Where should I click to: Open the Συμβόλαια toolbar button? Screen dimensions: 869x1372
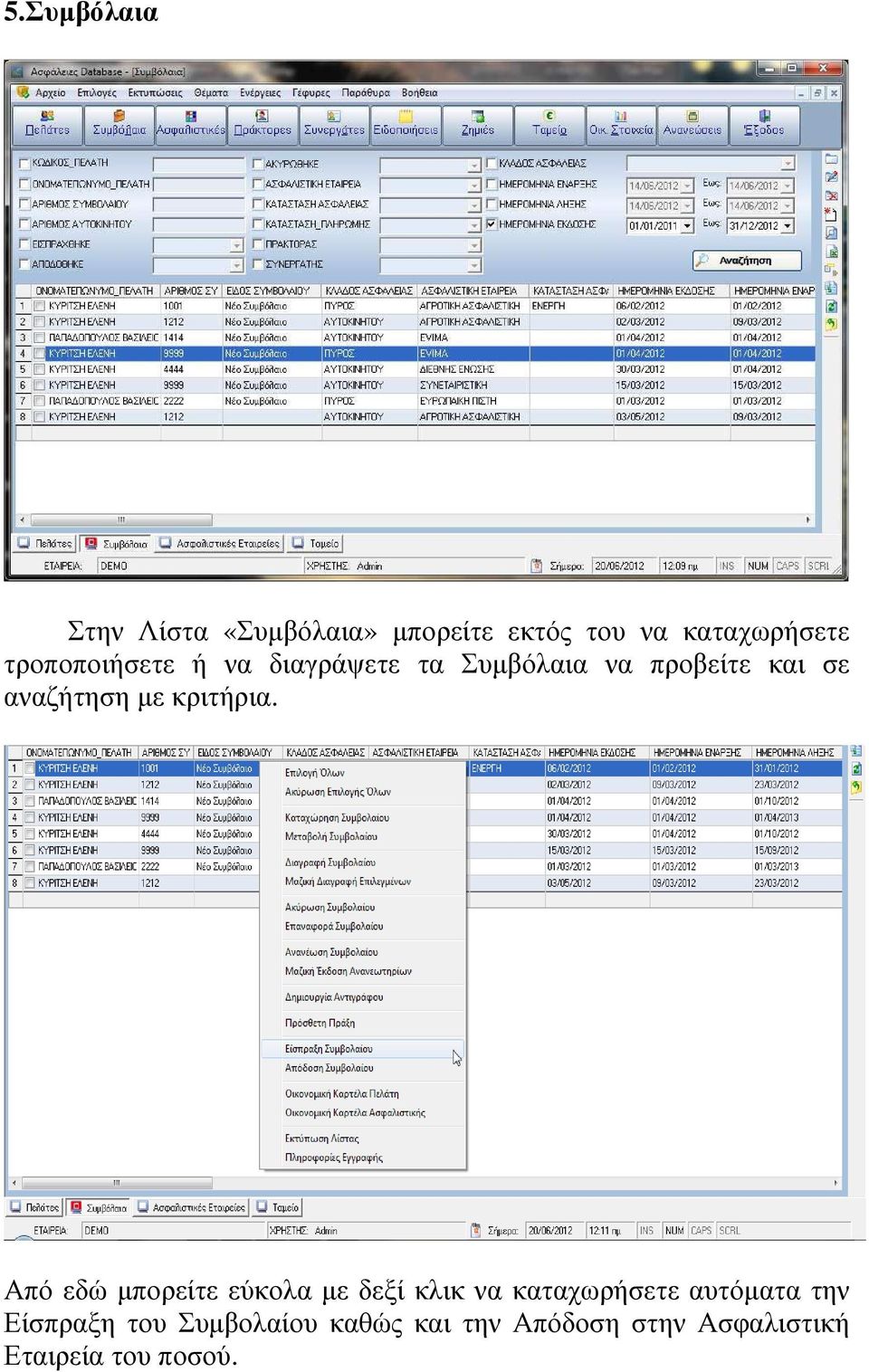[119, 124]
